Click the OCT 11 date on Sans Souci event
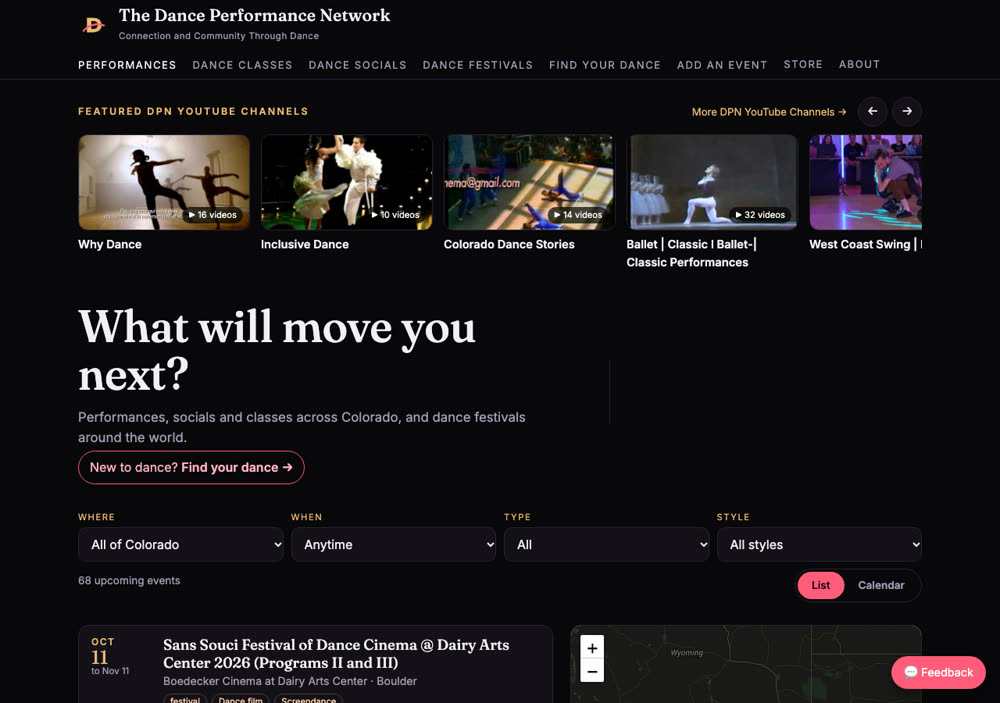Screen dimensions: 1000x703 tap(103, 651)
